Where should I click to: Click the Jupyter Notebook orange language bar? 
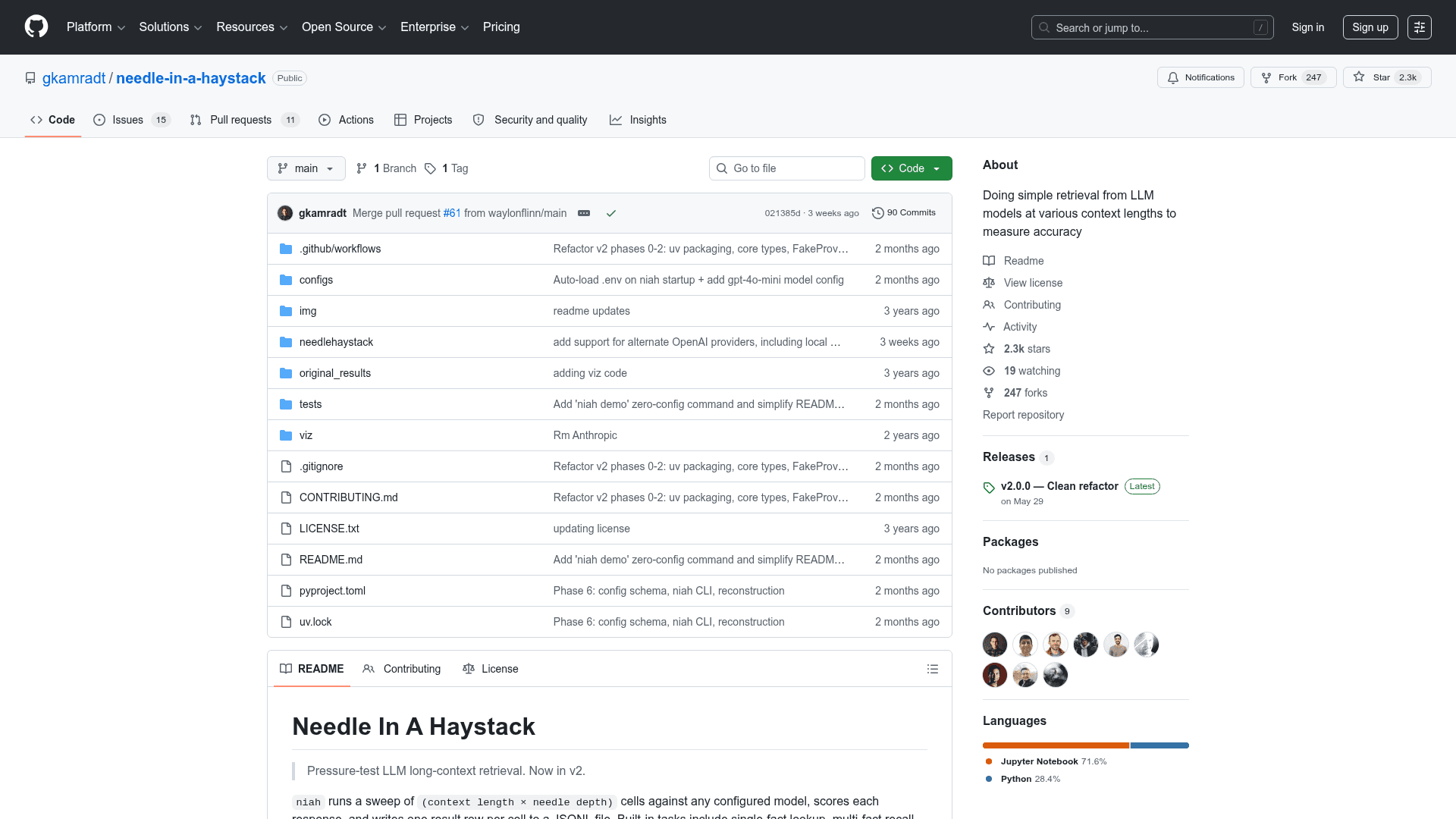[x=1056, y=745]
